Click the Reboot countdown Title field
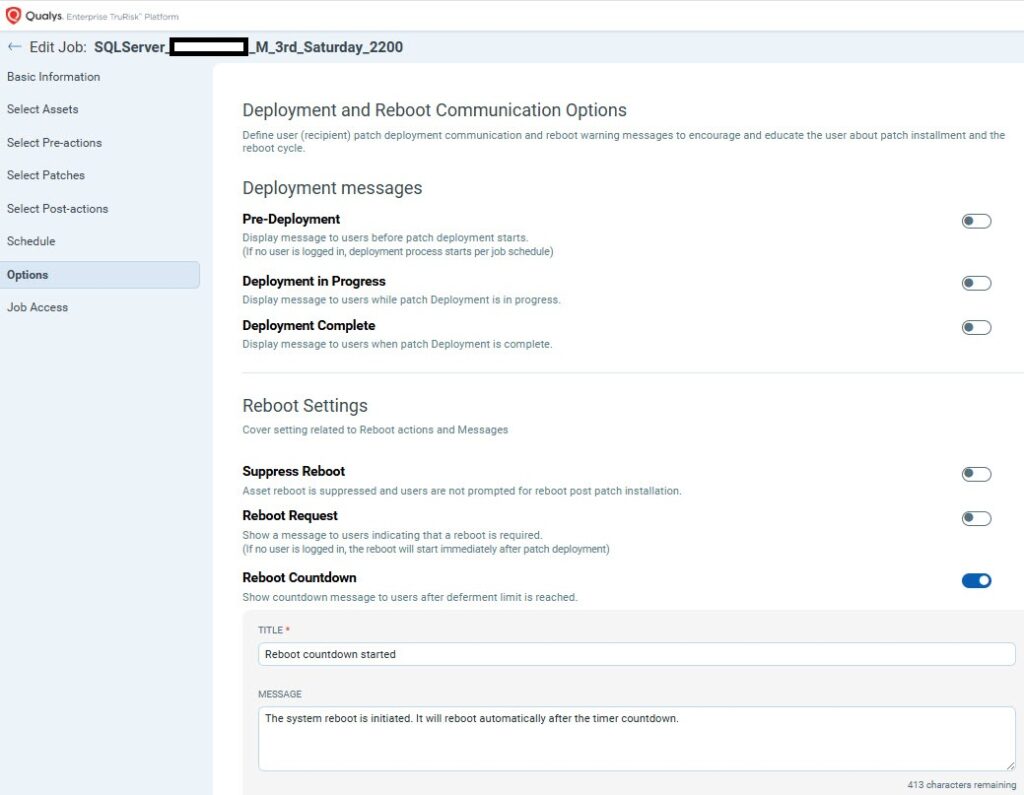Viewport: 1024px width, 795px height. 636,654
